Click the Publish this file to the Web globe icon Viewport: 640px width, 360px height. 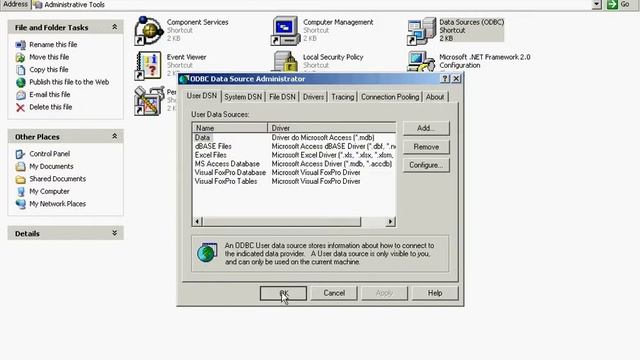coord(20,82)
